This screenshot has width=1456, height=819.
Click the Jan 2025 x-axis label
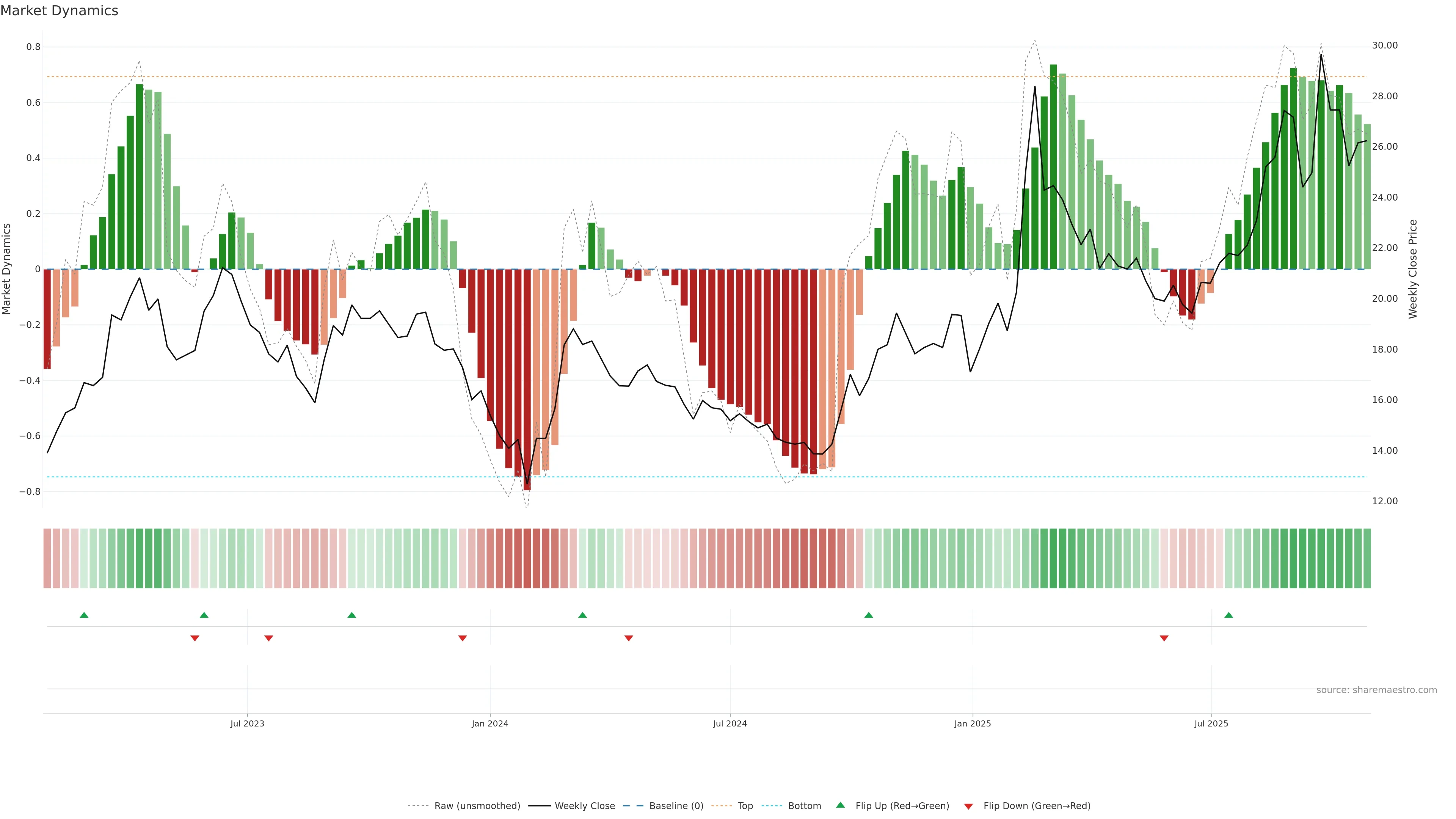tap(972, 723)
